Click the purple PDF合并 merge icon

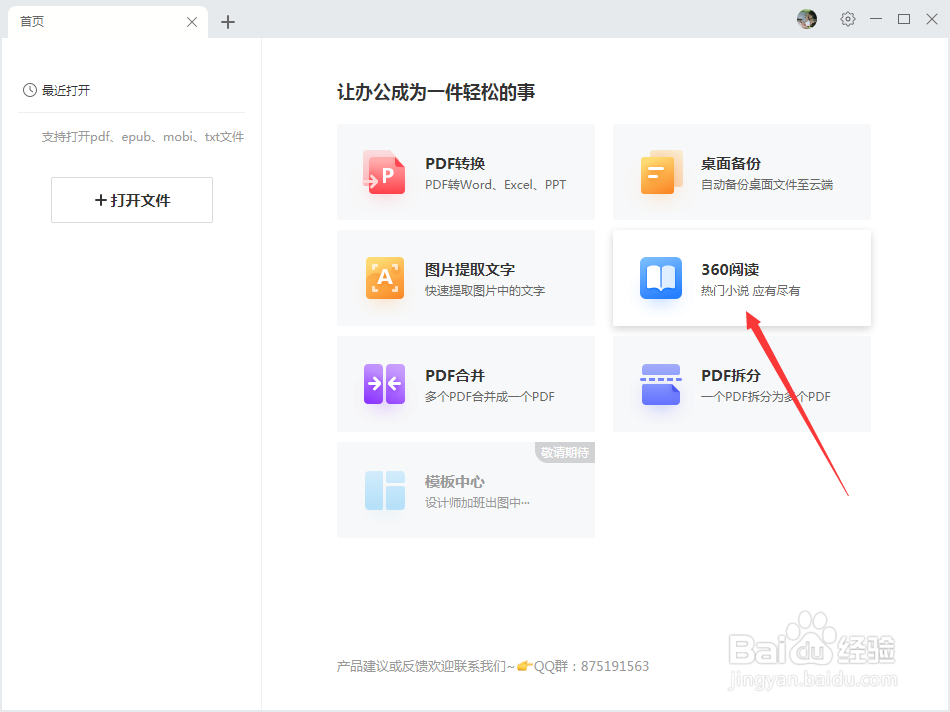click(385, 384)
